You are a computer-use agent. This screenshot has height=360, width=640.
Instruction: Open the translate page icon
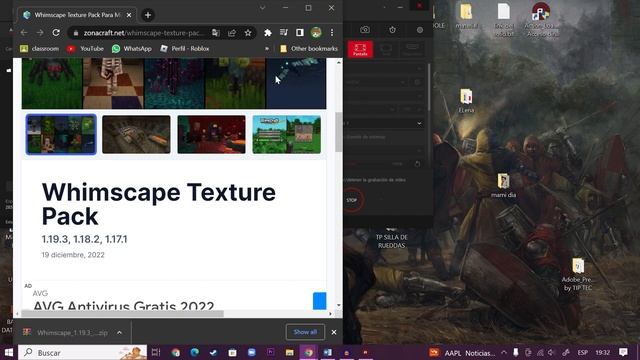(x=216, y=33)
